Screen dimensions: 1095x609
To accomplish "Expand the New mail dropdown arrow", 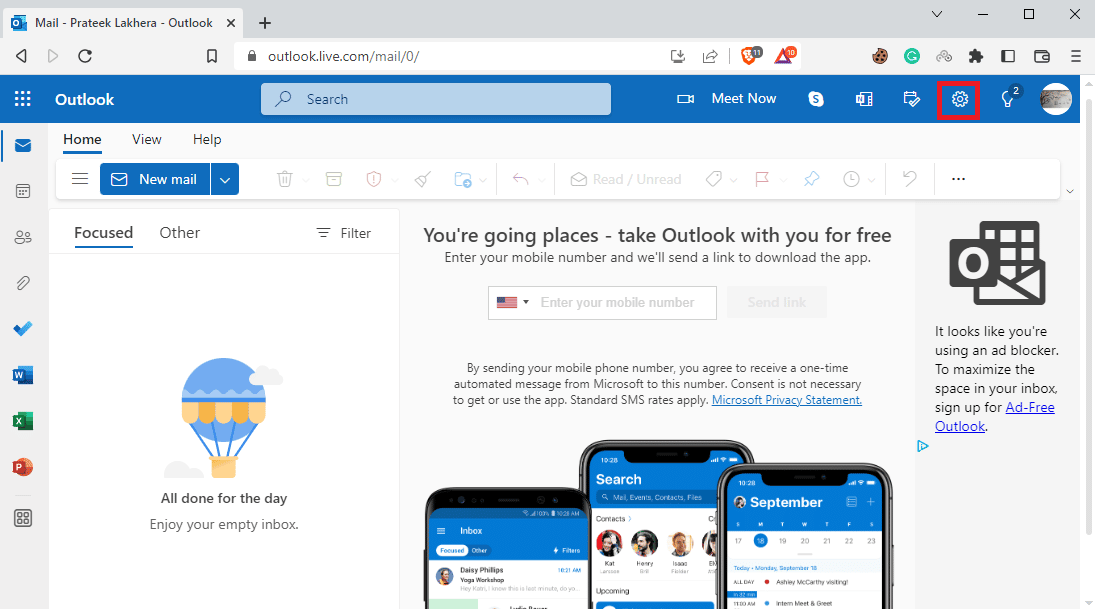I will coord(225,179).
